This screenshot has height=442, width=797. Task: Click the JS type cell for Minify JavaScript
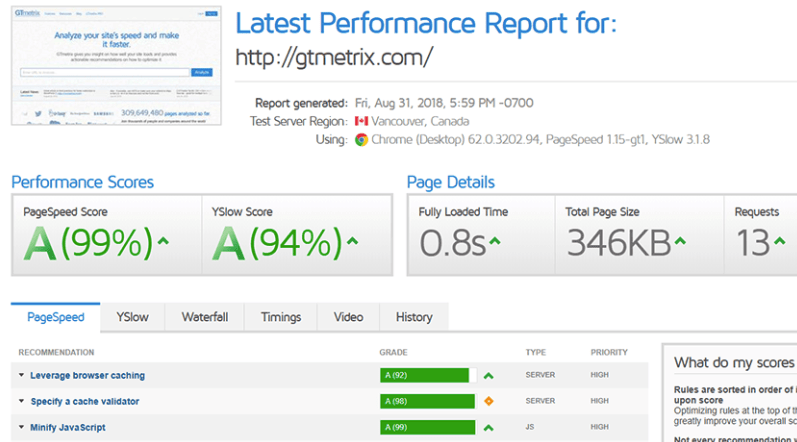tap(530, 427)
